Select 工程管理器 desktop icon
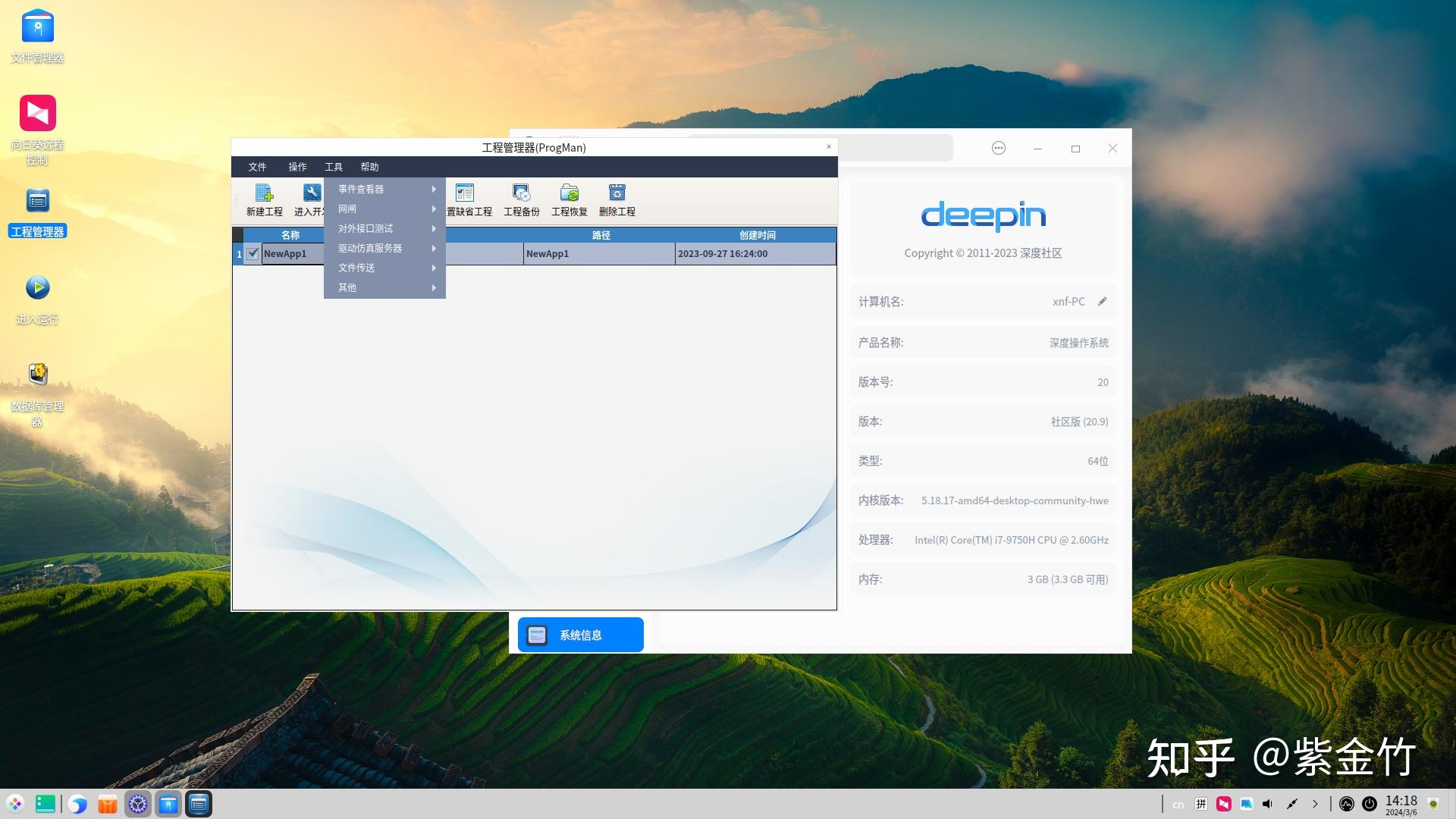 click(x=37, y=213)
